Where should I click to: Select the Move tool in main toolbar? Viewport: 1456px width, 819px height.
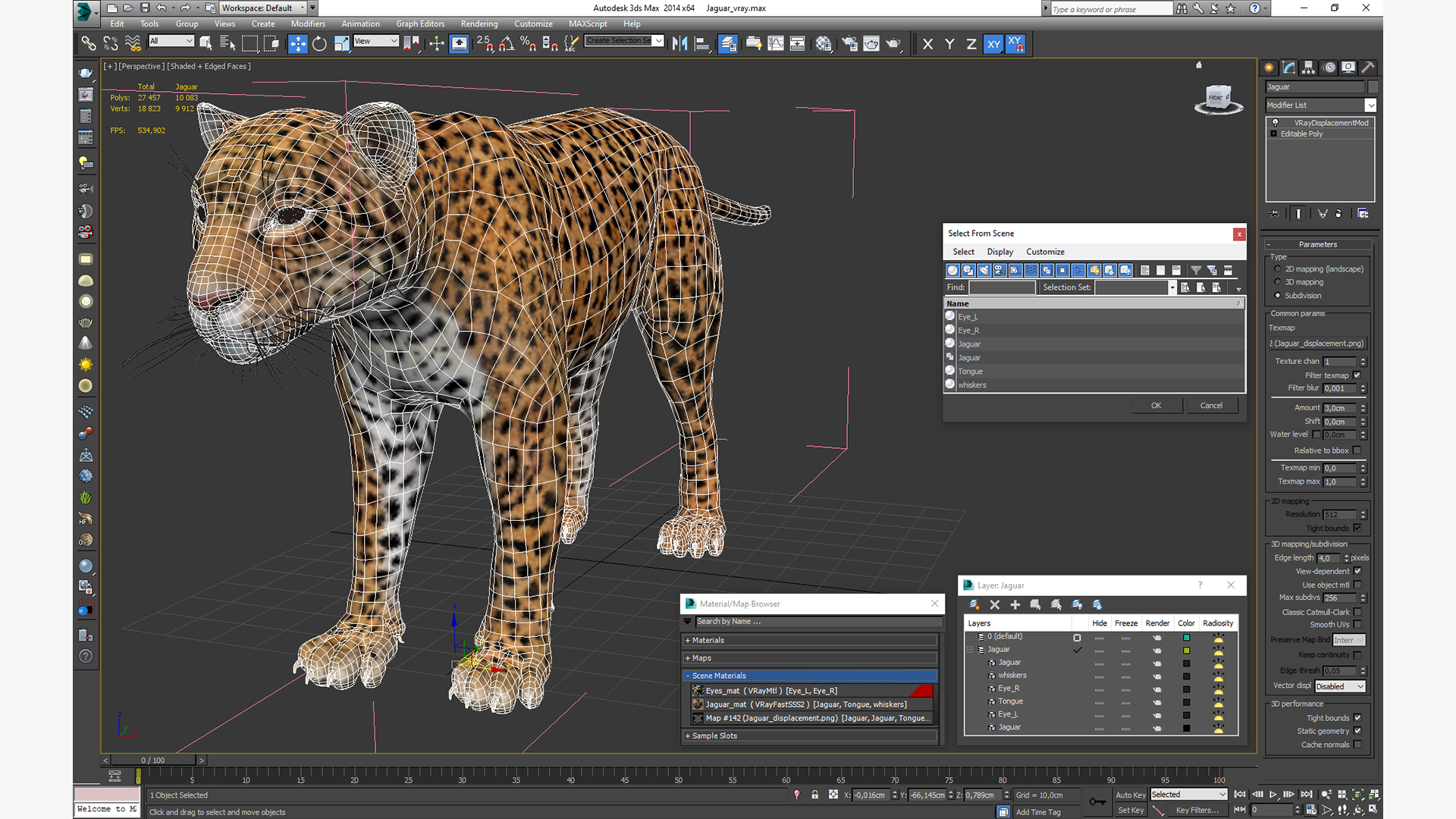tap(297, 44)
